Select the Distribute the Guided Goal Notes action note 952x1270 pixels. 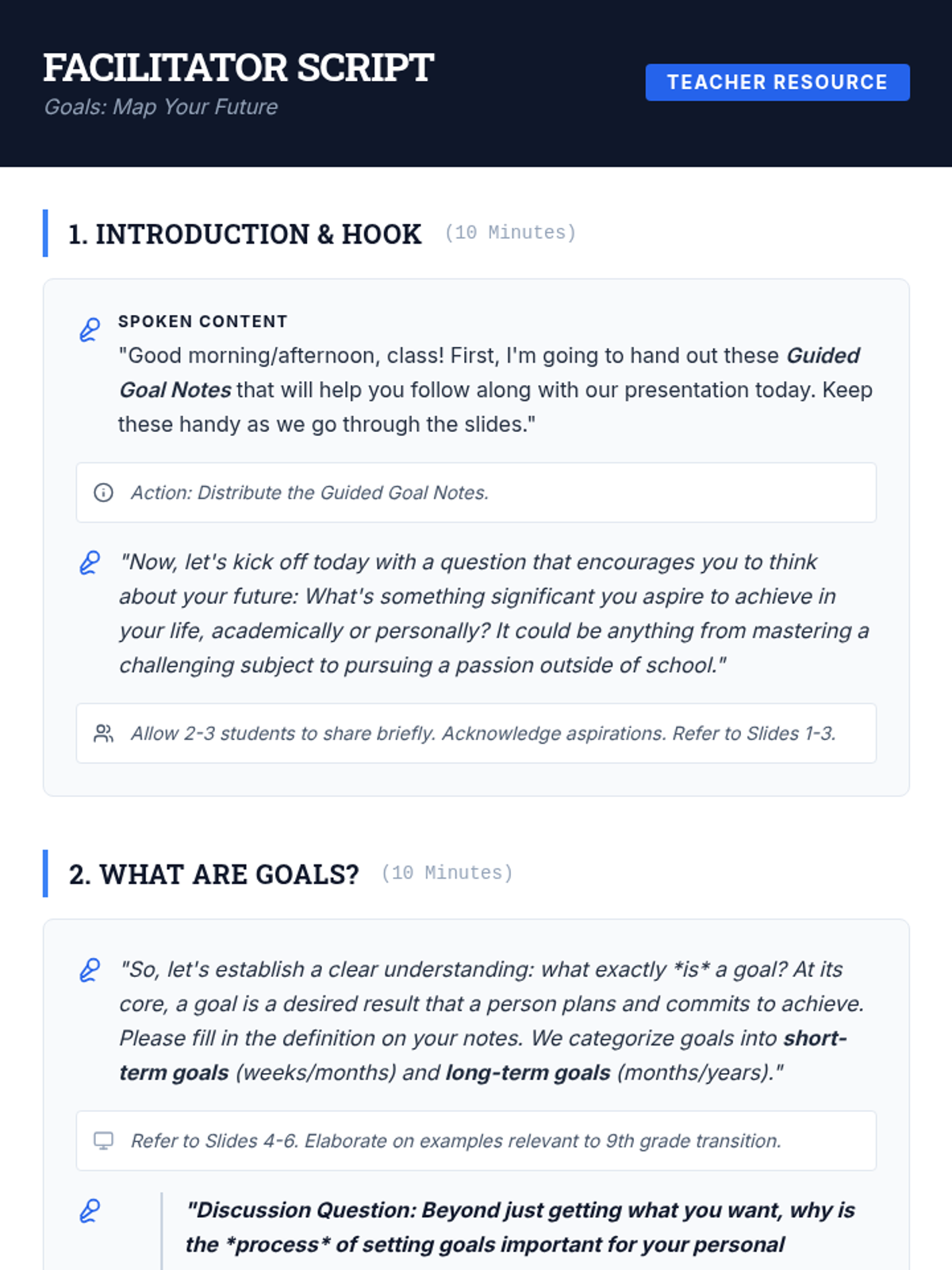309,493
